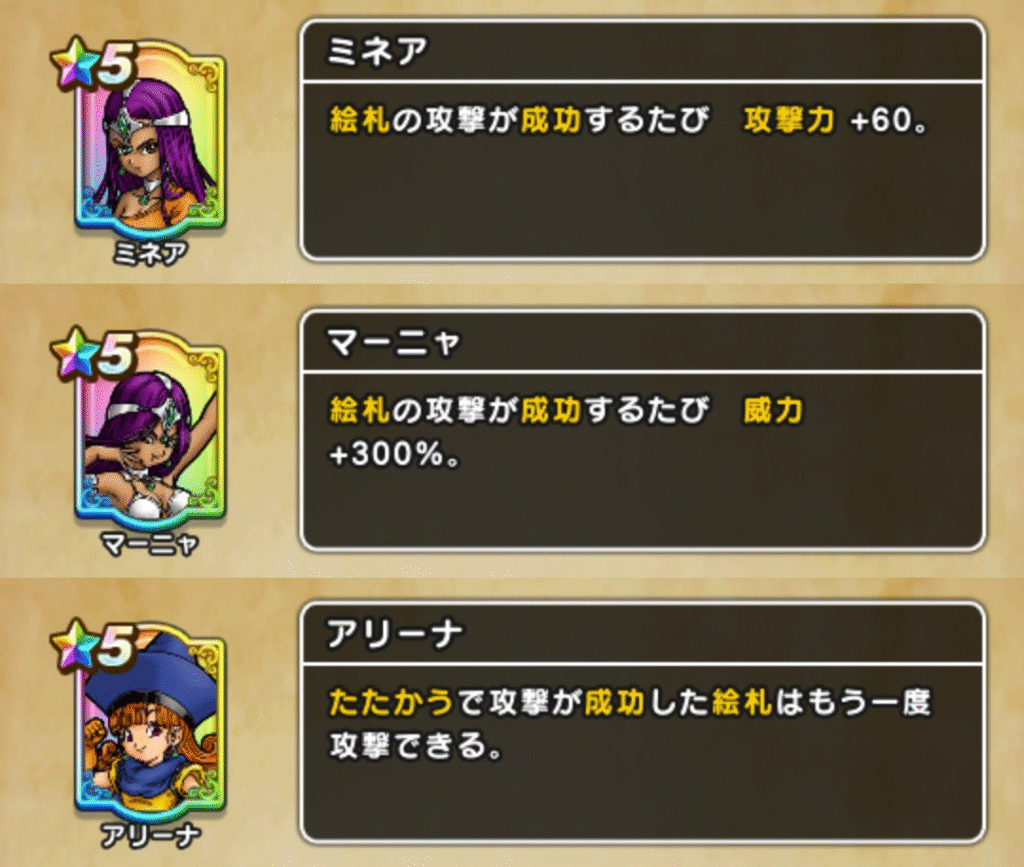Click the アリーナ name label under card
The height and width of the screenshot is (867, 1024).
[x=150, y=835]
